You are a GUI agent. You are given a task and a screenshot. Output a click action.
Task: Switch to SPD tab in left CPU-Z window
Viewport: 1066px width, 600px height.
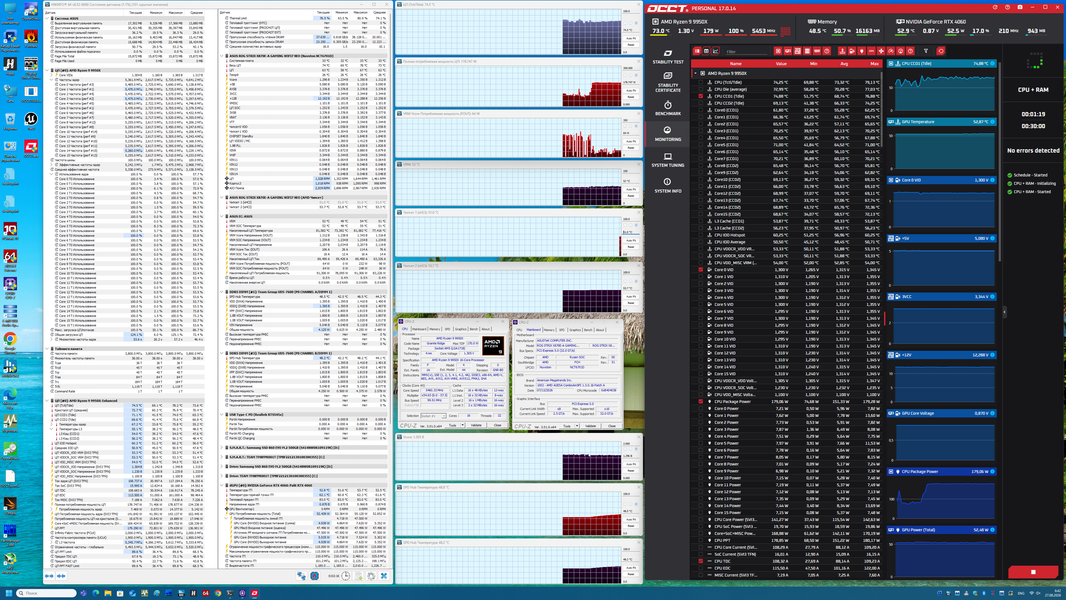[447, 329]
